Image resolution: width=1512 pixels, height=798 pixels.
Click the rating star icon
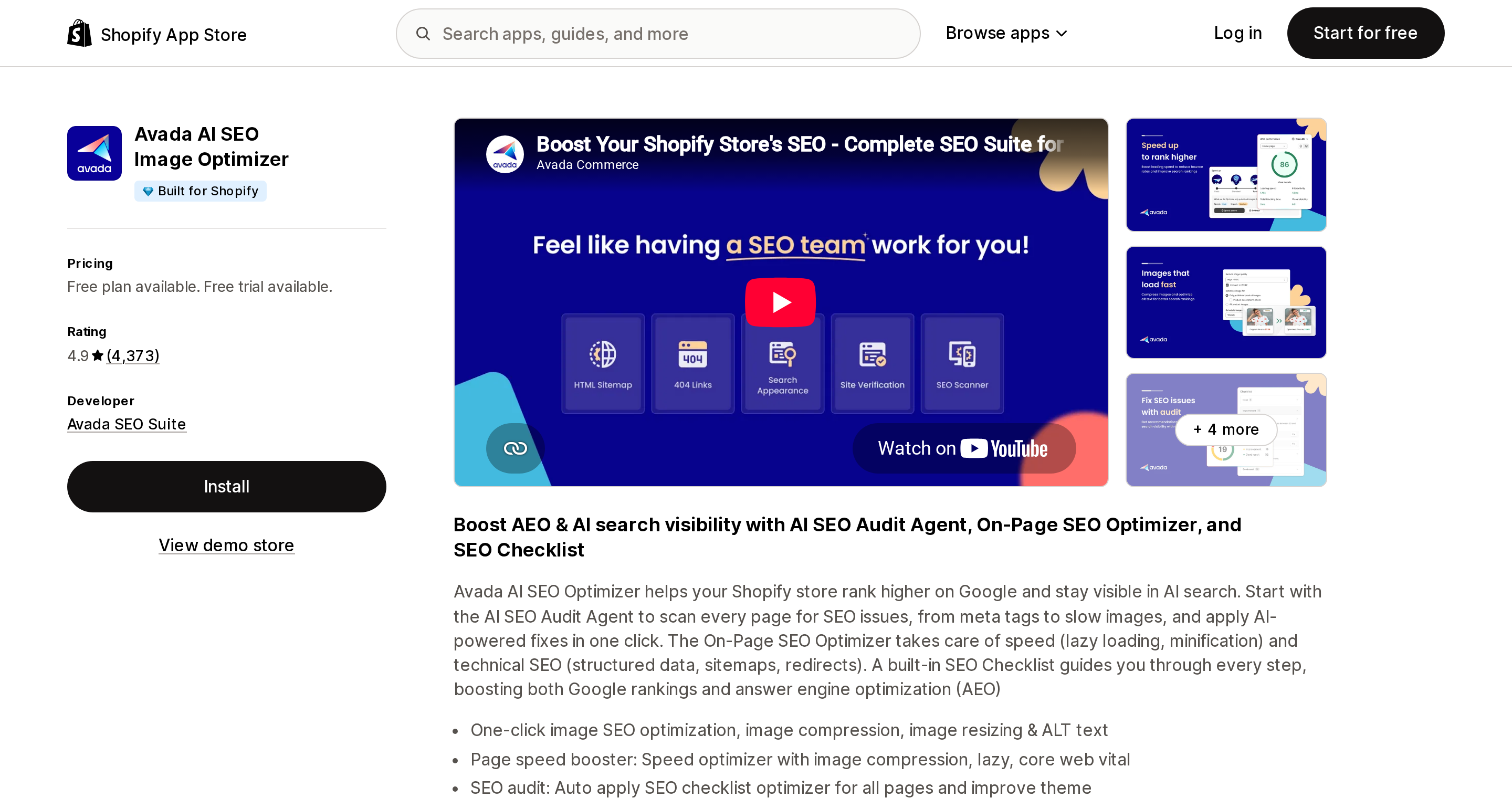click(98, 355)
